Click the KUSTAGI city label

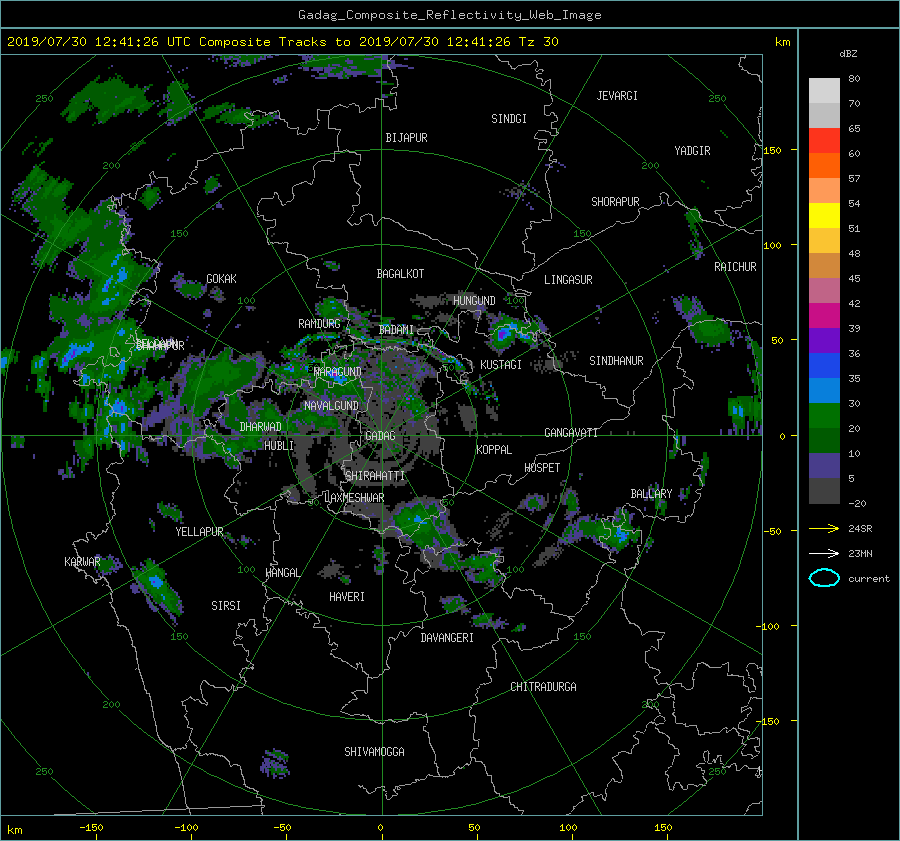tap(501, 365)
